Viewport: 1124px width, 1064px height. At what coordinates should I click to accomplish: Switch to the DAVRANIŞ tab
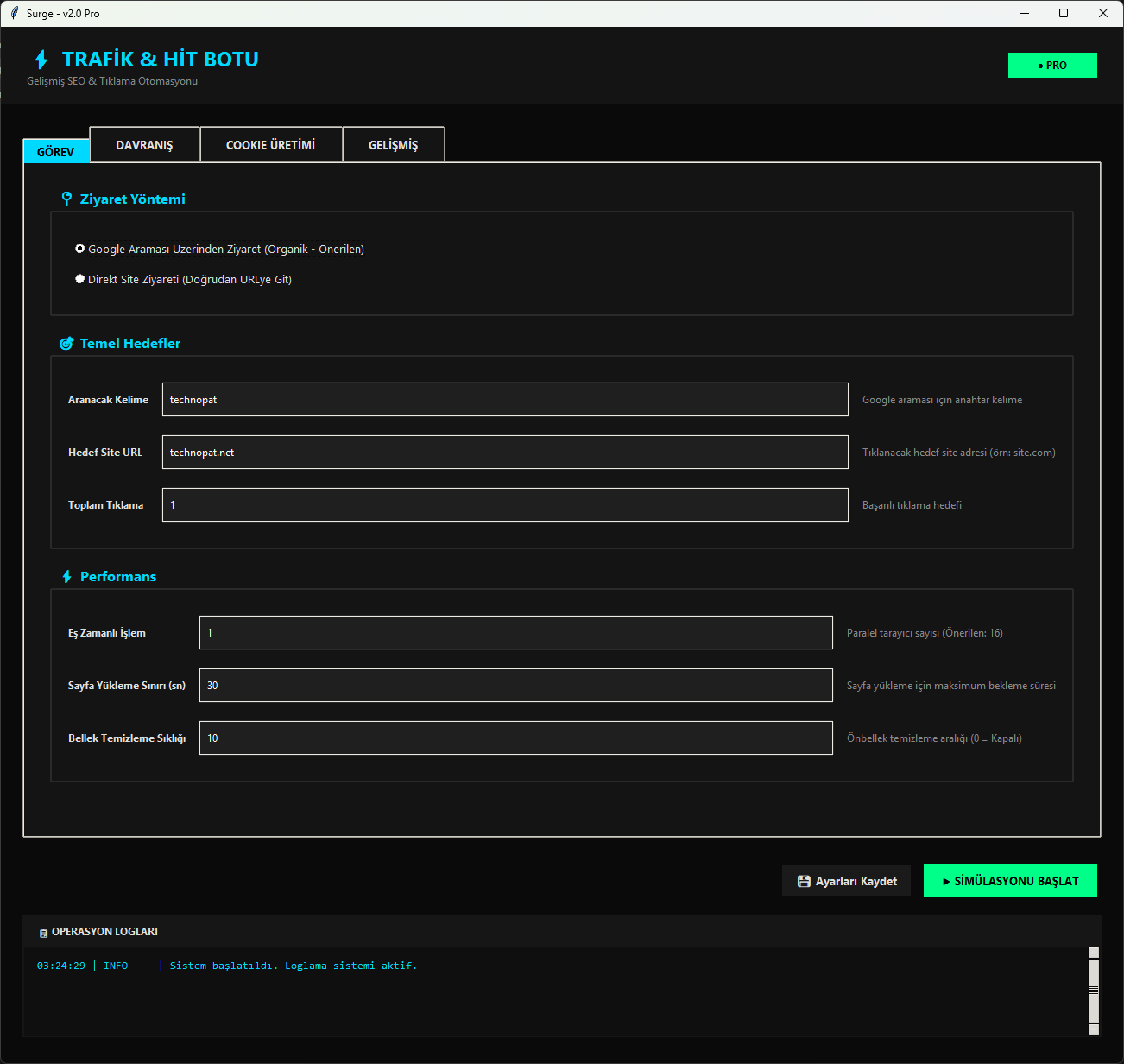(144, 145)
